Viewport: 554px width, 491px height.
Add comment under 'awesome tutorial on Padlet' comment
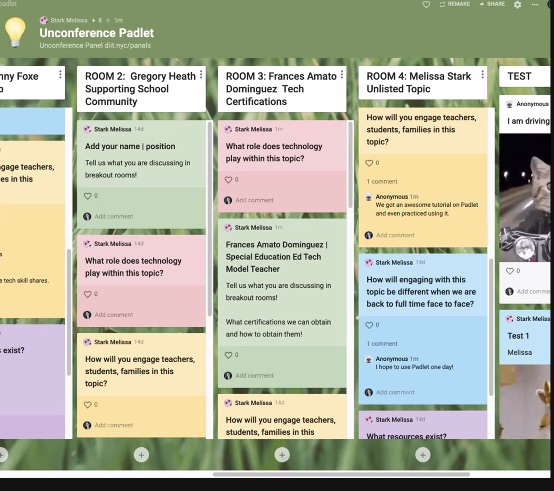(x=395, y=235)
